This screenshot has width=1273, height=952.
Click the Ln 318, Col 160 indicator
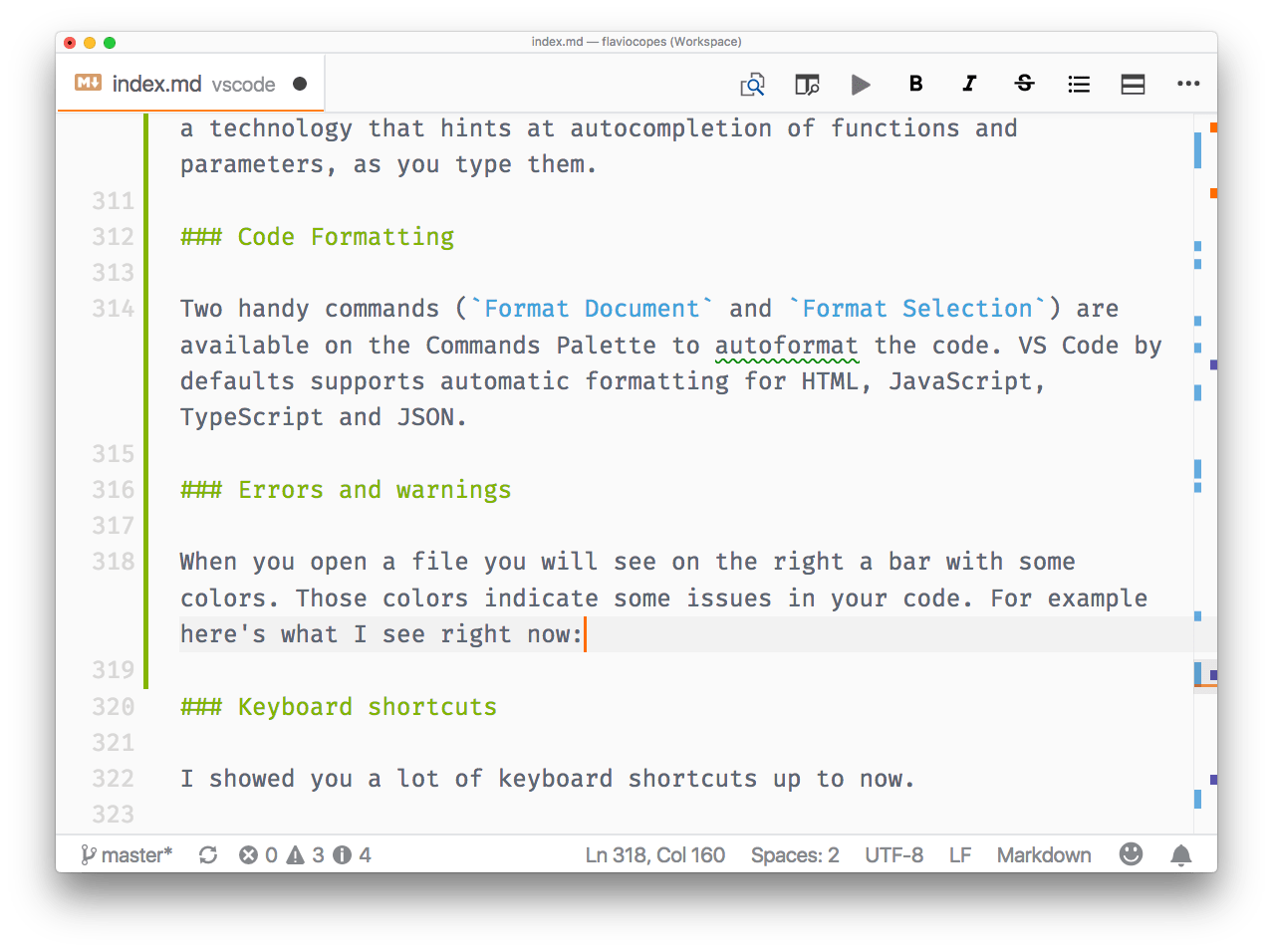654,854
